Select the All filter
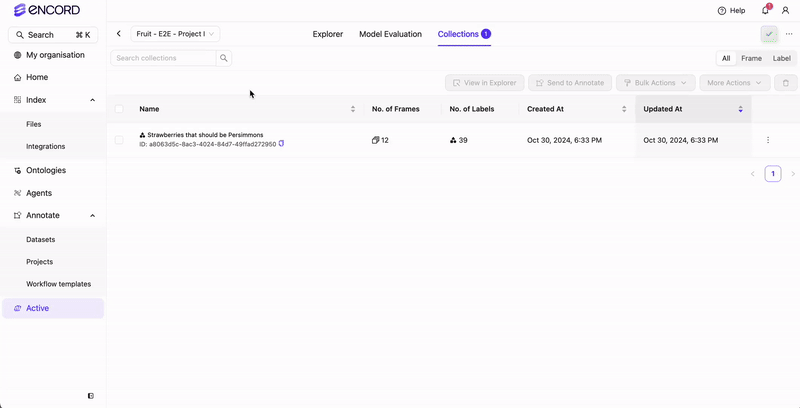This screenshot has width=800, height=408. pos(726,58)
